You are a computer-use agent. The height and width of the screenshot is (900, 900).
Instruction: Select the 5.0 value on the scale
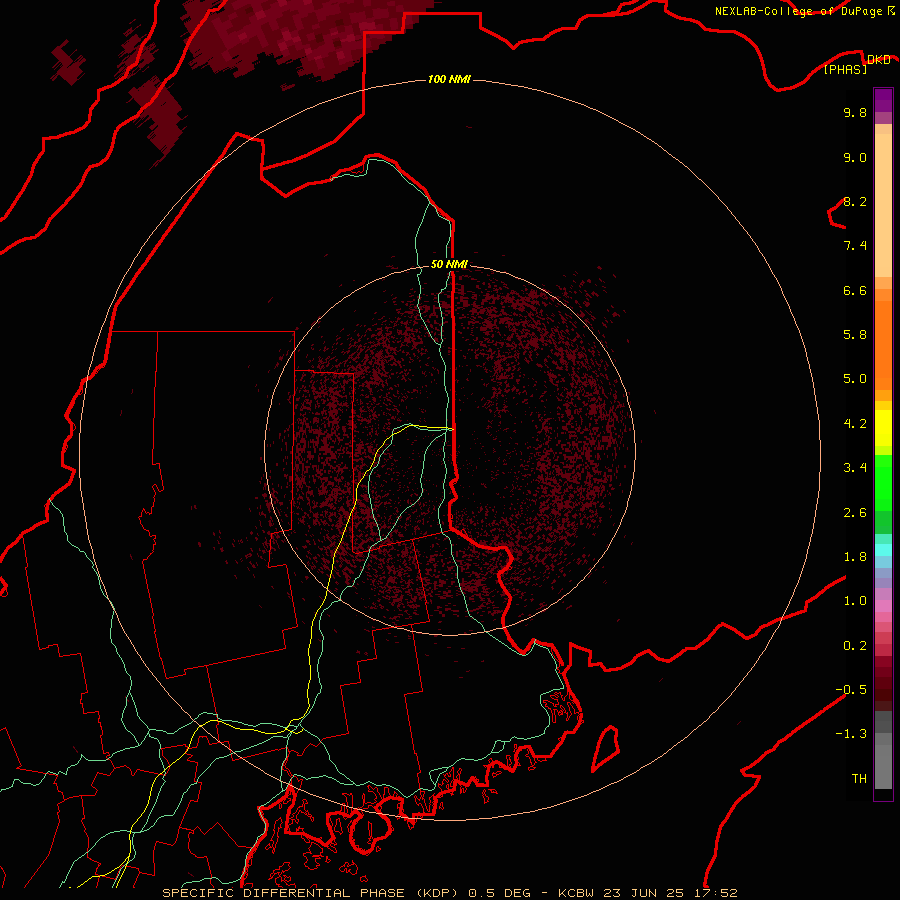[x=855, y=379]
